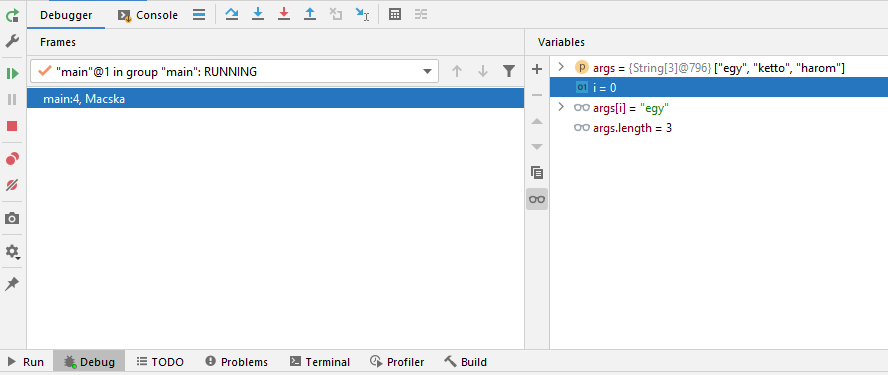
Task: Click the Step Over icon
Action: tap(232, 15)
